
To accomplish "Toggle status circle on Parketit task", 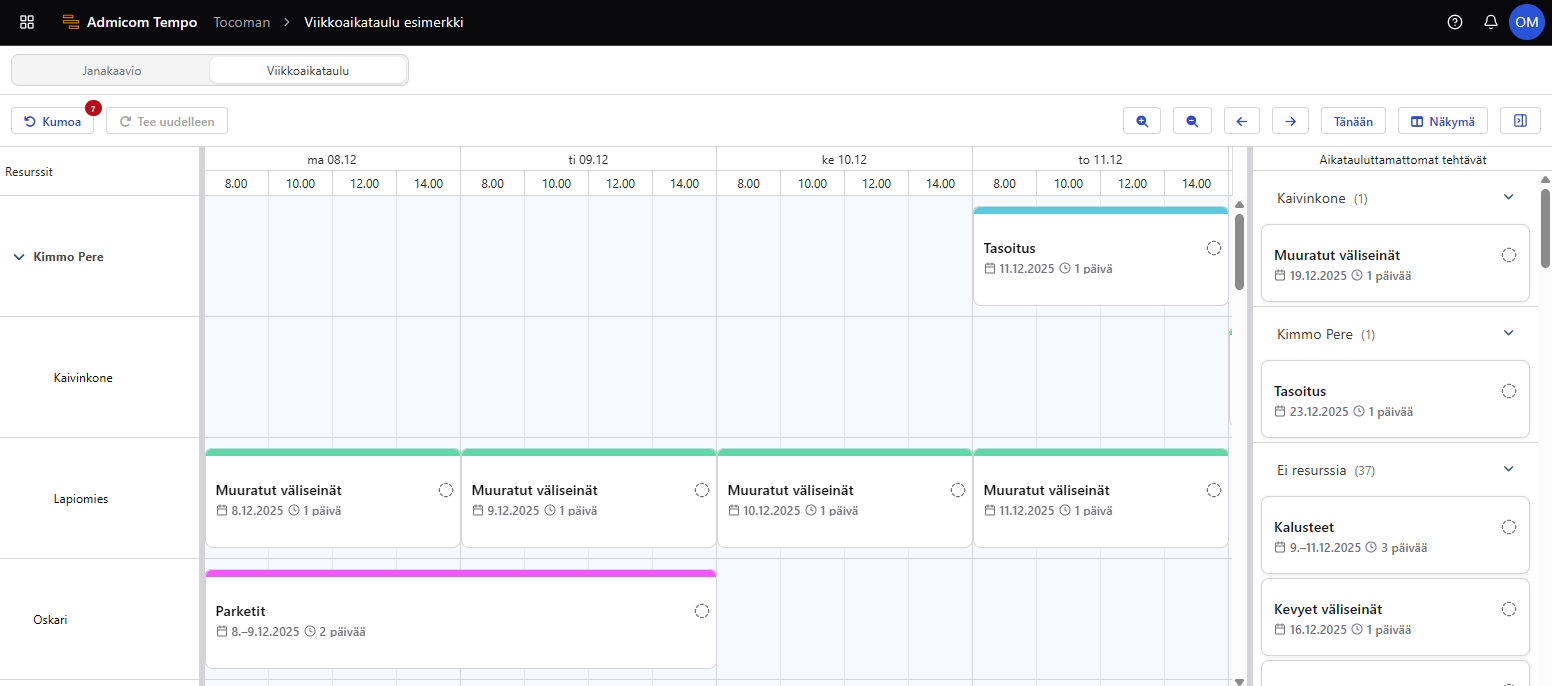I will (702, 611).
